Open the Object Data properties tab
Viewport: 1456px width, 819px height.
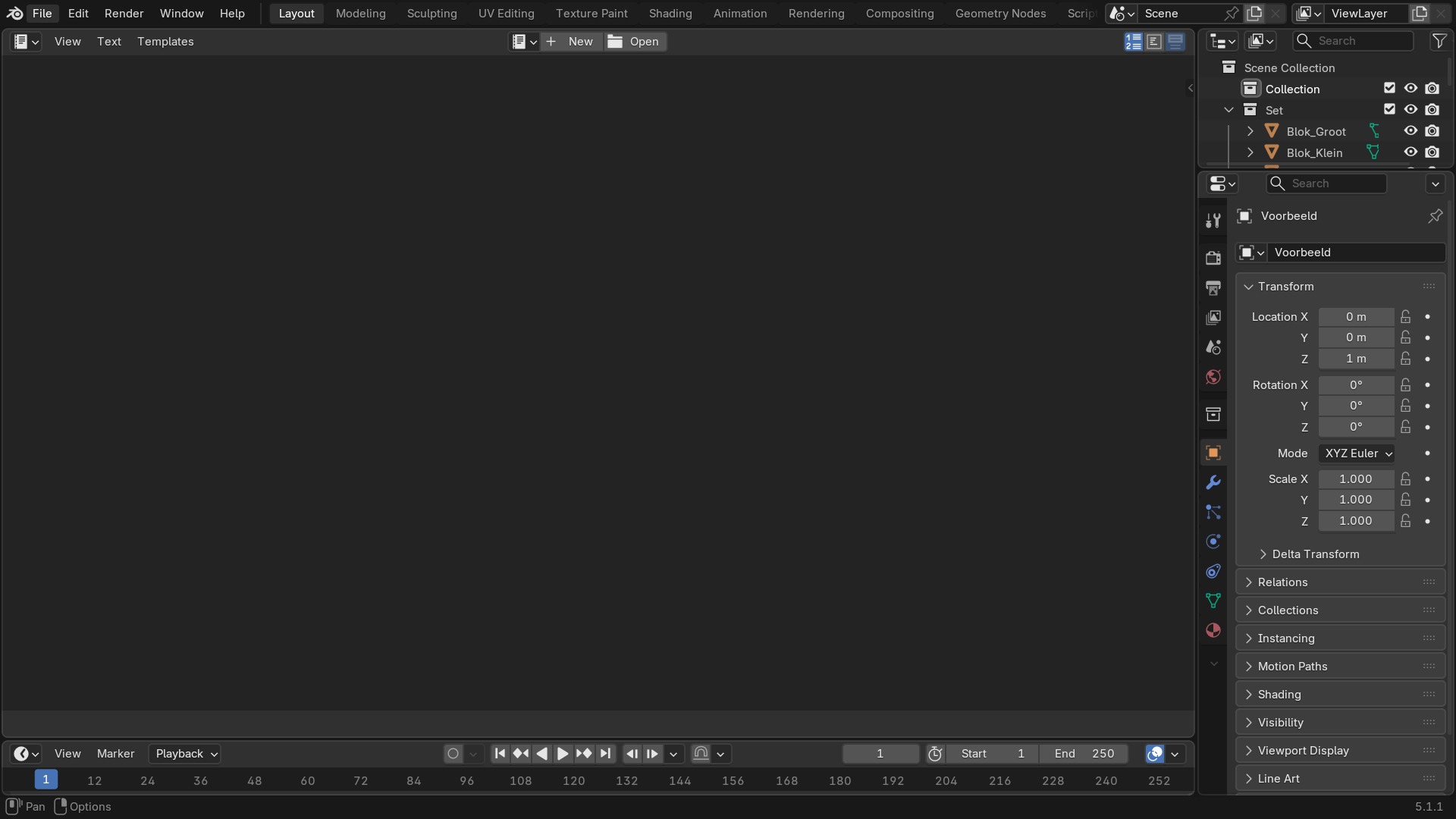point(1213,601)
